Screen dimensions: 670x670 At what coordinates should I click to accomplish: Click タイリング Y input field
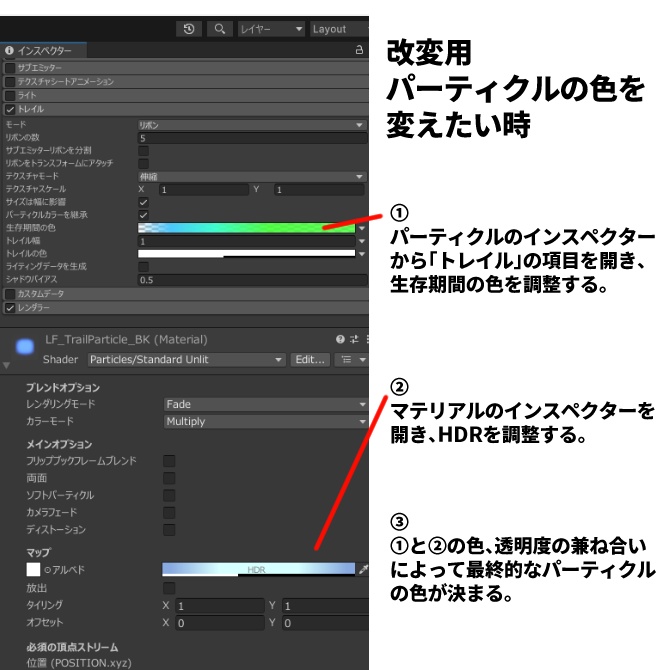[325, 606]
